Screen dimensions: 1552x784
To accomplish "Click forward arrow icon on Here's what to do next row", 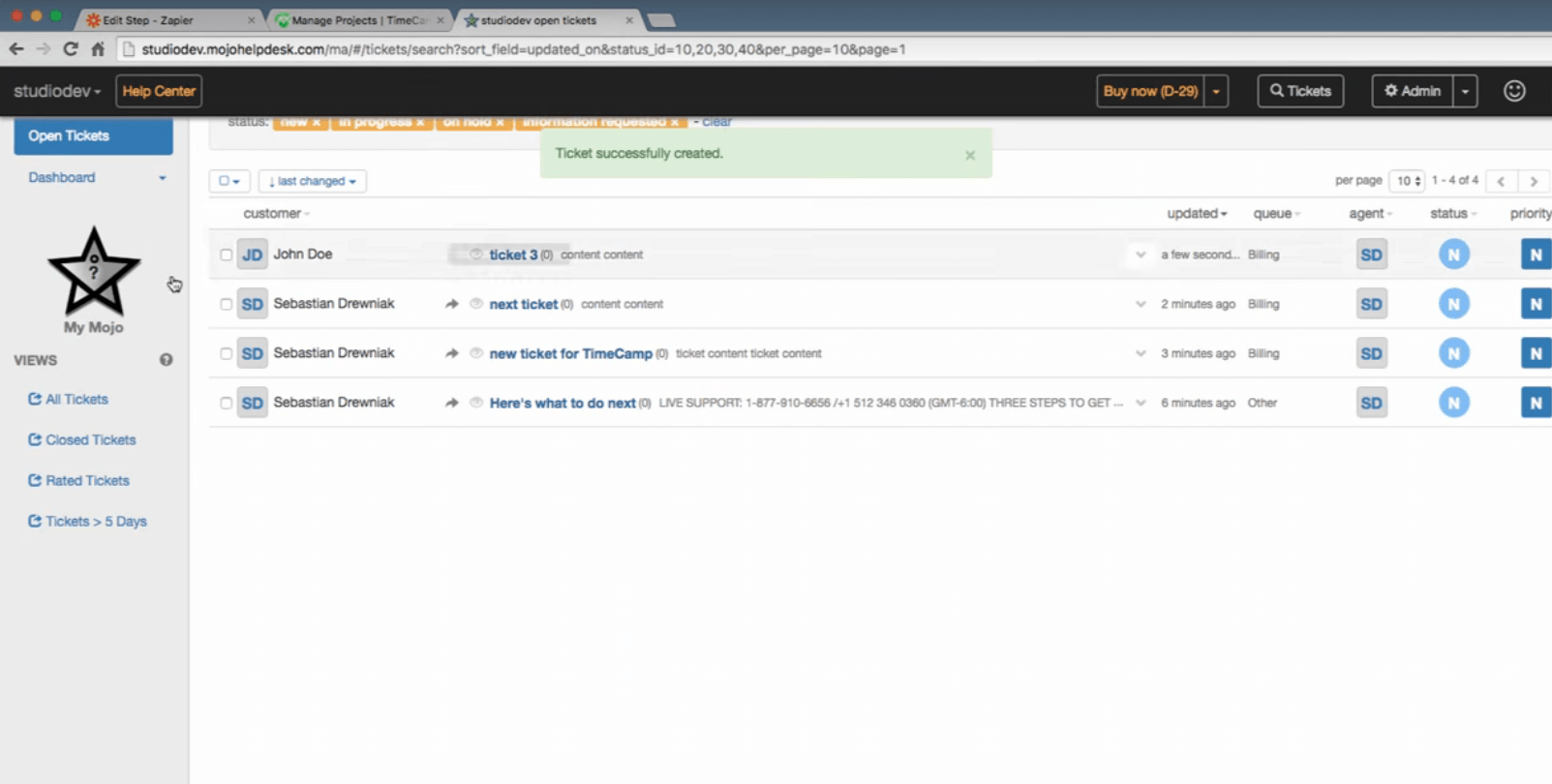I will 451,403.
